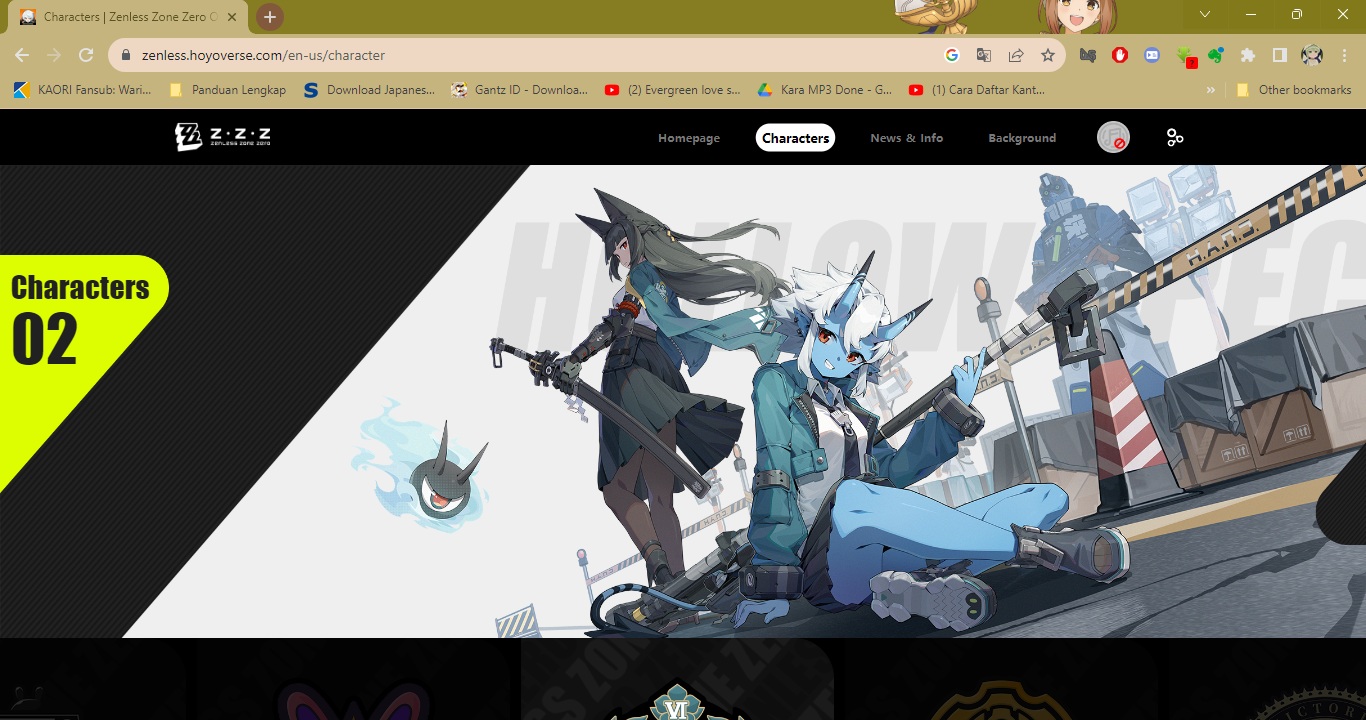
Task: Select the highlighted Characters nav item
Action: click(795, 138)
